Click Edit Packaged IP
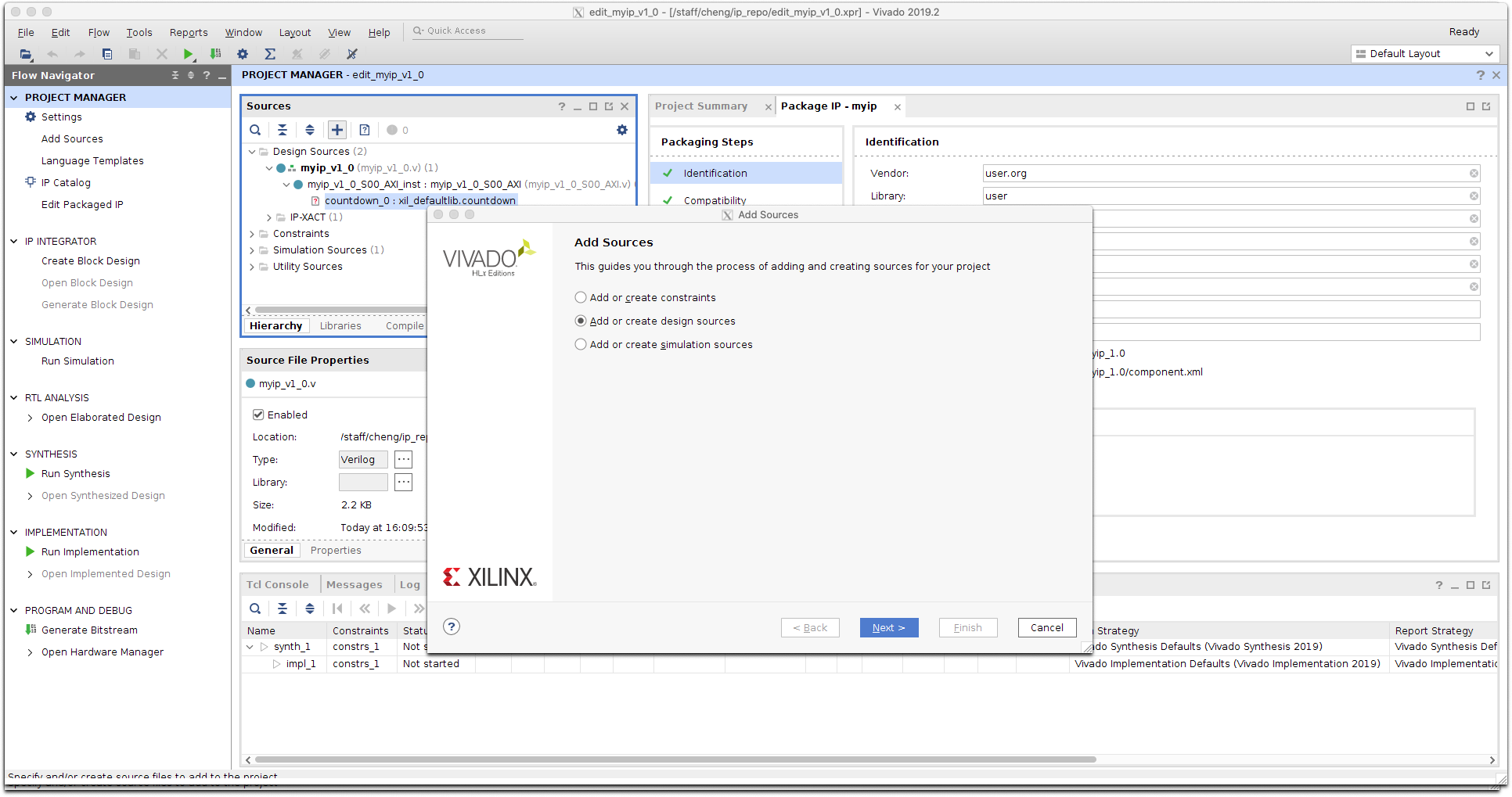Viewport: 1512px width, 797px height. [x=82, y=205]
